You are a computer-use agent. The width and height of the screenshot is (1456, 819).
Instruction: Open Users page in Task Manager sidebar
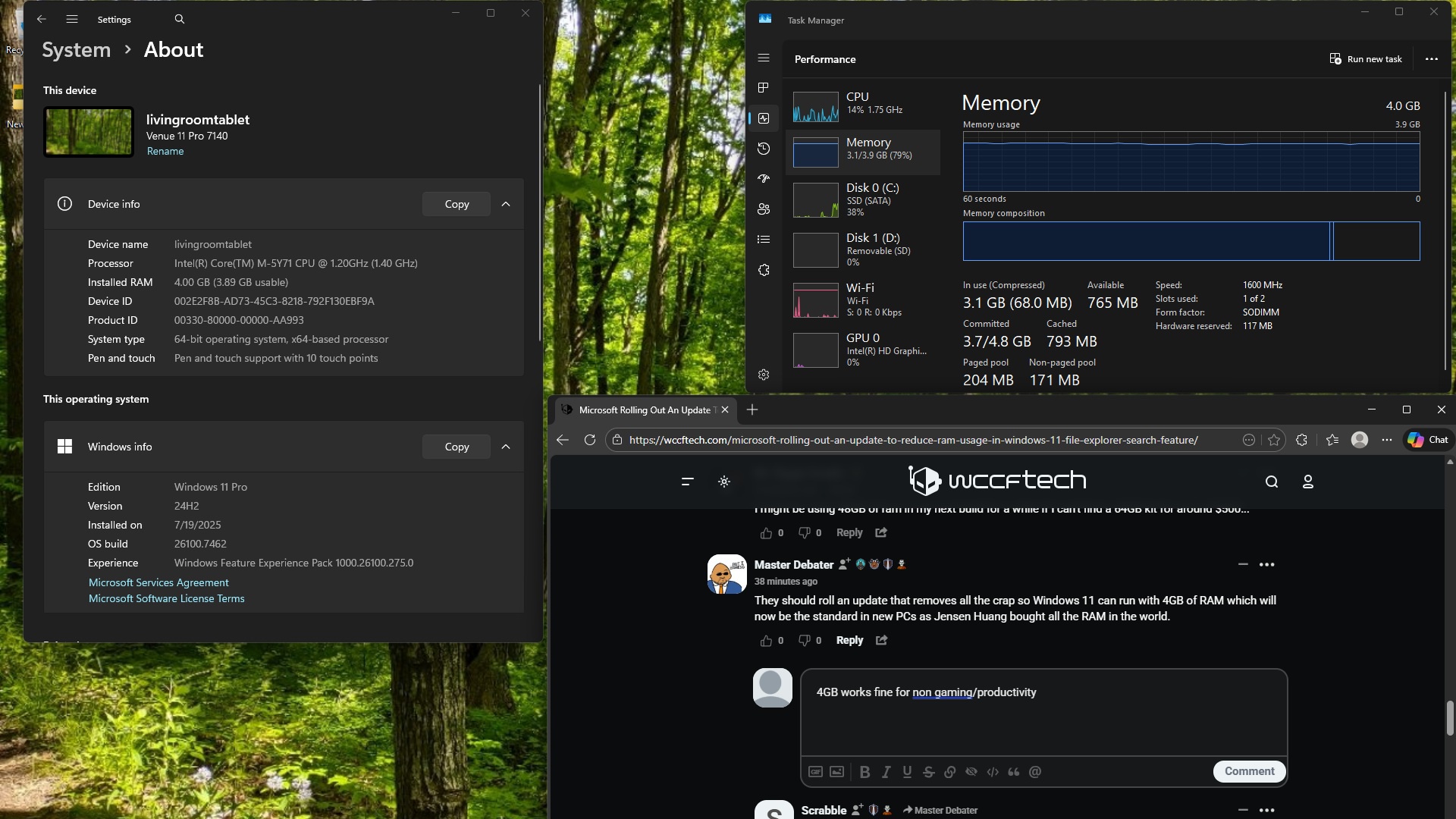pyautogui.click(x=764, y=209)
